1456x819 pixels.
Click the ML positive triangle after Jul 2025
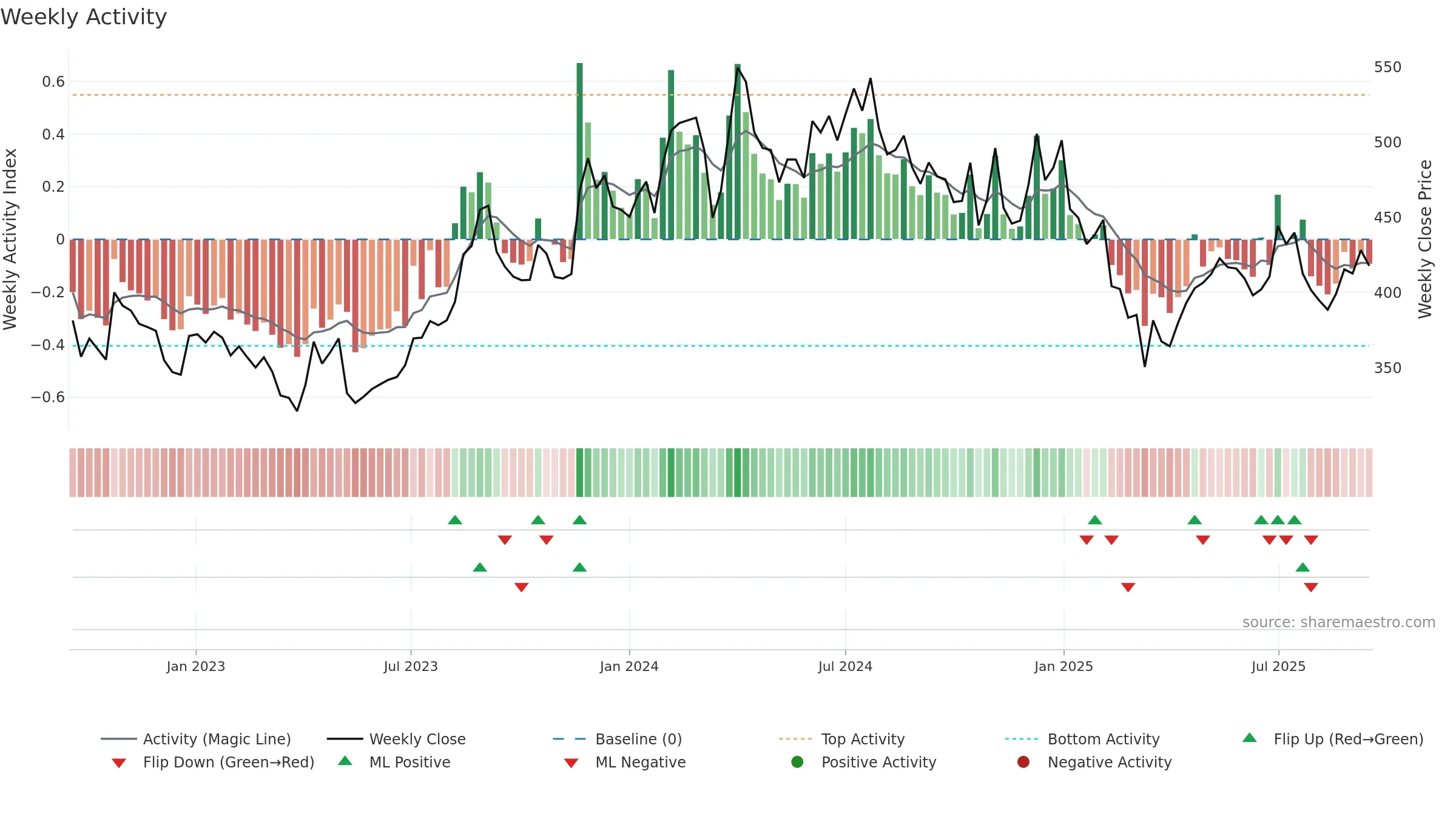click(x=1303, y=567)
